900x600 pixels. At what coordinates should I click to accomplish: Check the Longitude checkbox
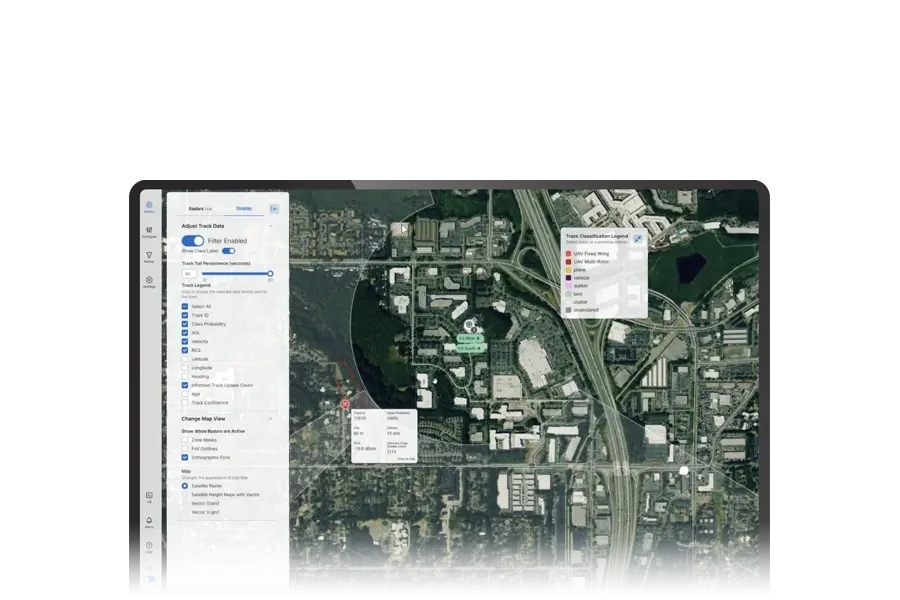(x=185, y=367)
